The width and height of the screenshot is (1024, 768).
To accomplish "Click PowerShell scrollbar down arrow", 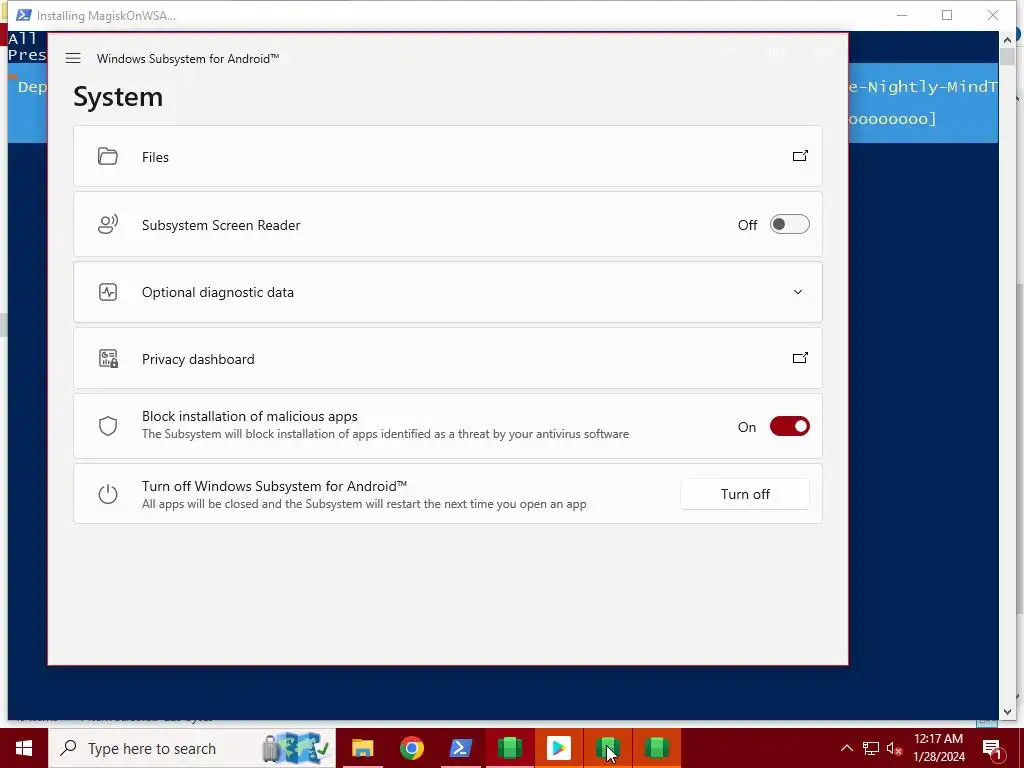I will point(1007,712).
